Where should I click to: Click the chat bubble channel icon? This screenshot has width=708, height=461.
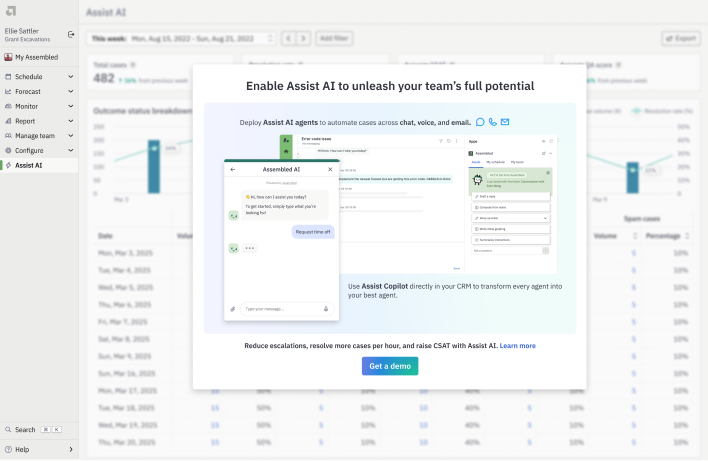tap(480, 122)
